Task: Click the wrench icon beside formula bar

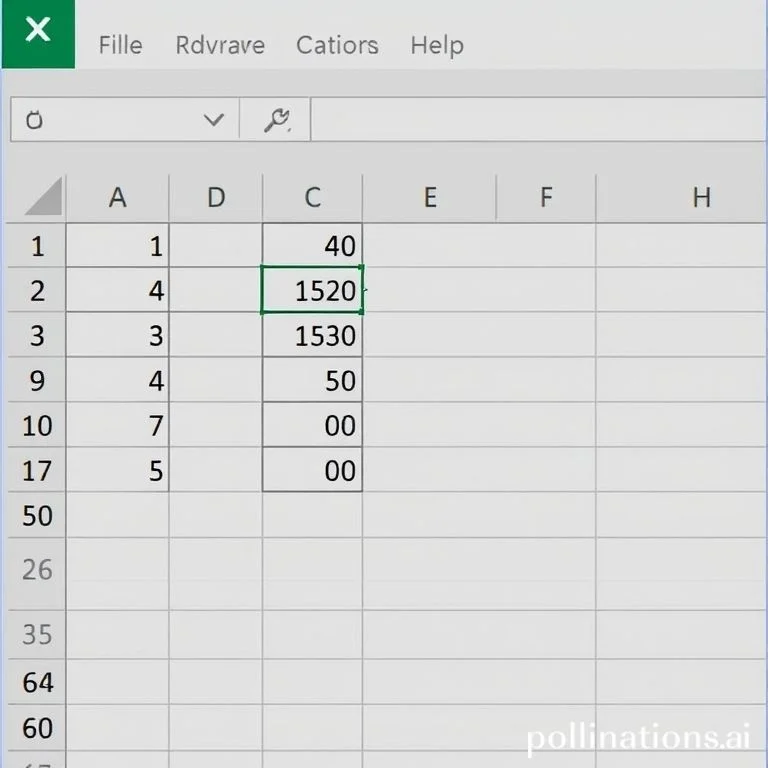Action: pos(277,120)
